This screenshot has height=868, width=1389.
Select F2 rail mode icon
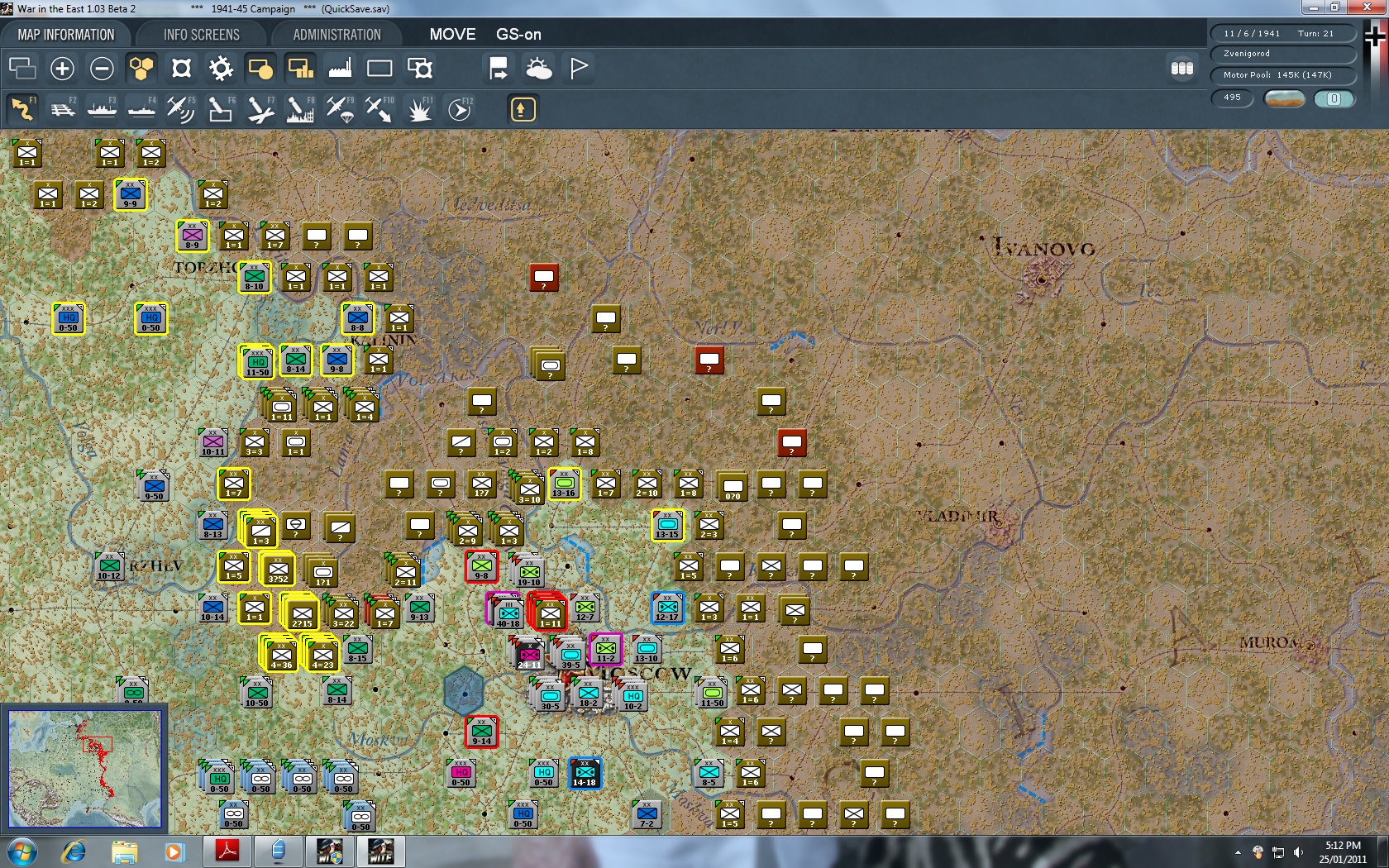(62, 109)
